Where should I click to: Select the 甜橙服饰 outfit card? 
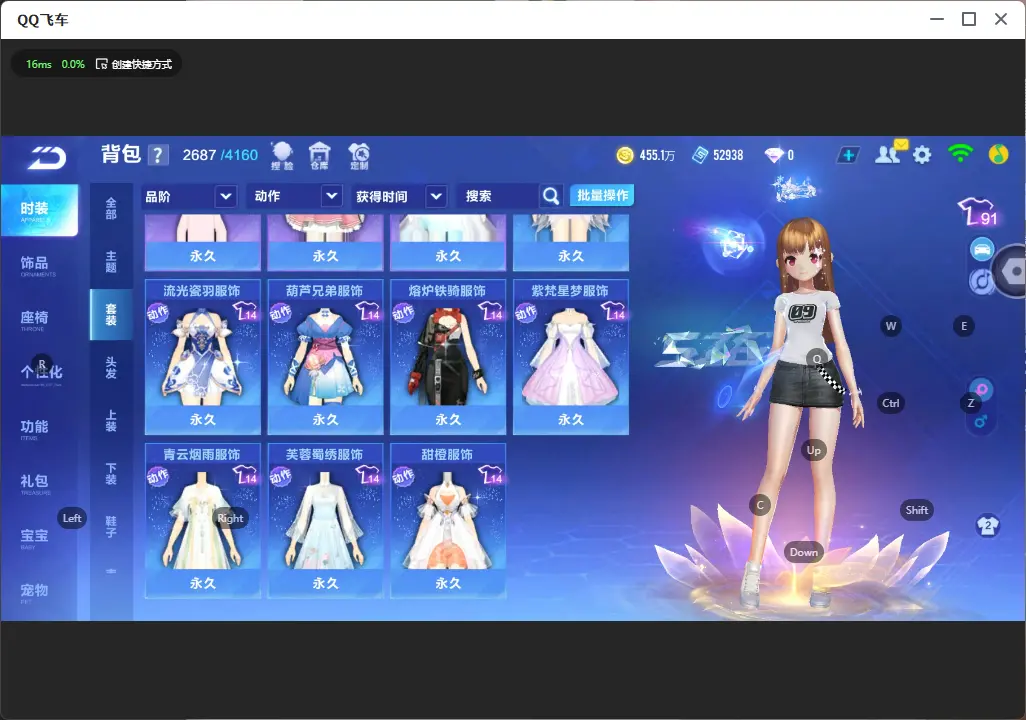pyautogui.click(x=448, y=521)
